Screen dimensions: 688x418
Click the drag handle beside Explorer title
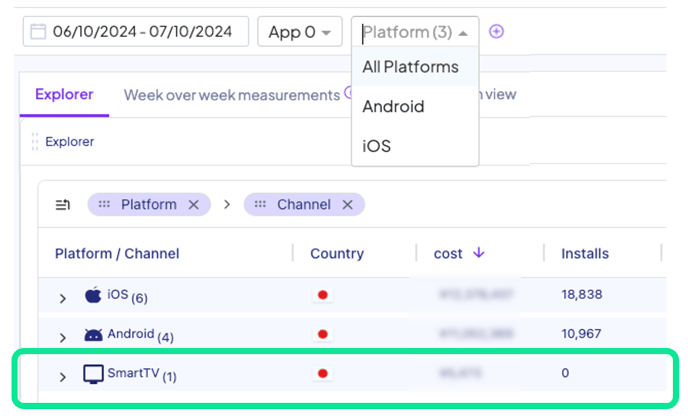[34, 142]
